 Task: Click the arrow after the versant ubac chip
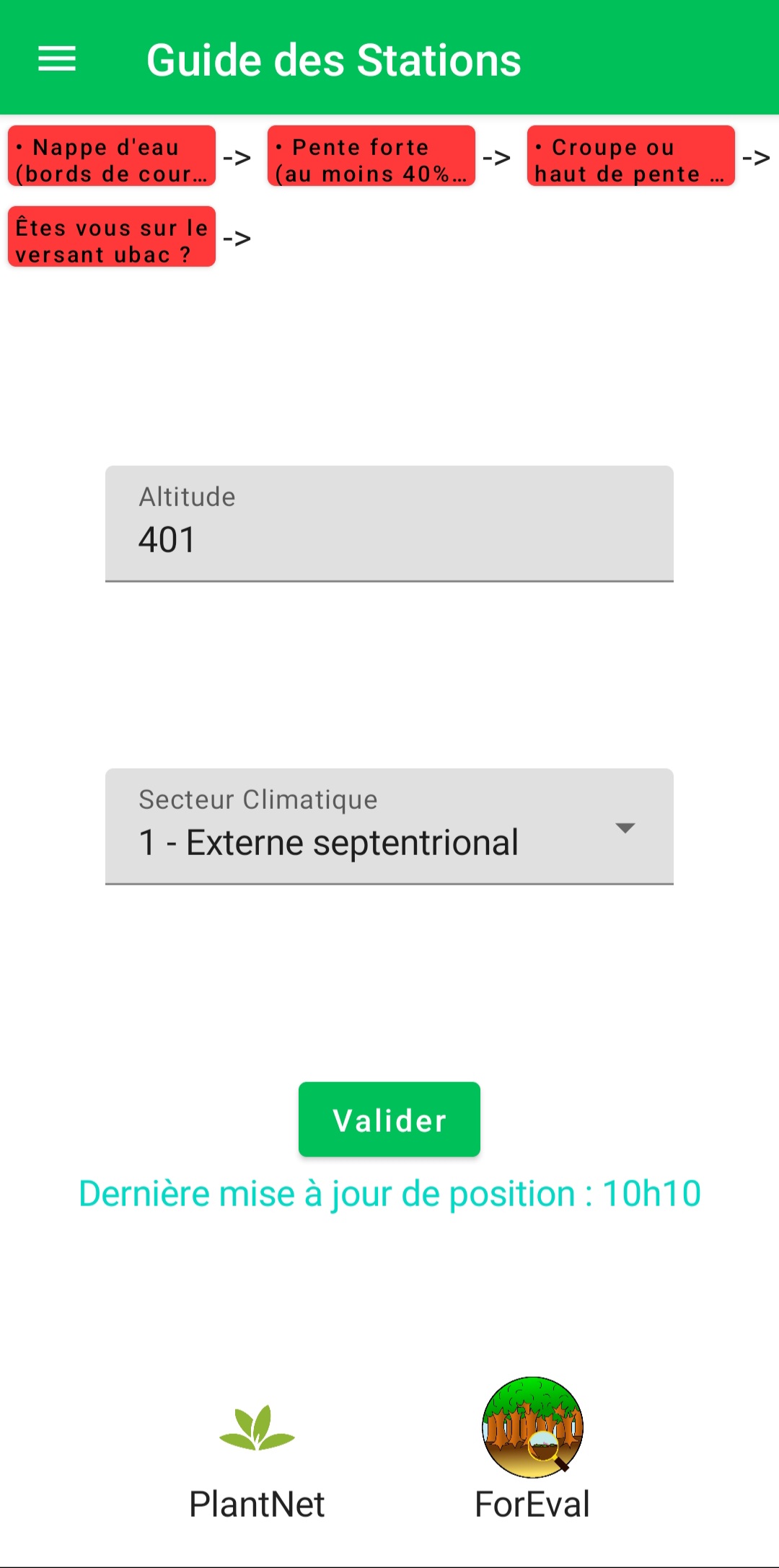[237, 238]
